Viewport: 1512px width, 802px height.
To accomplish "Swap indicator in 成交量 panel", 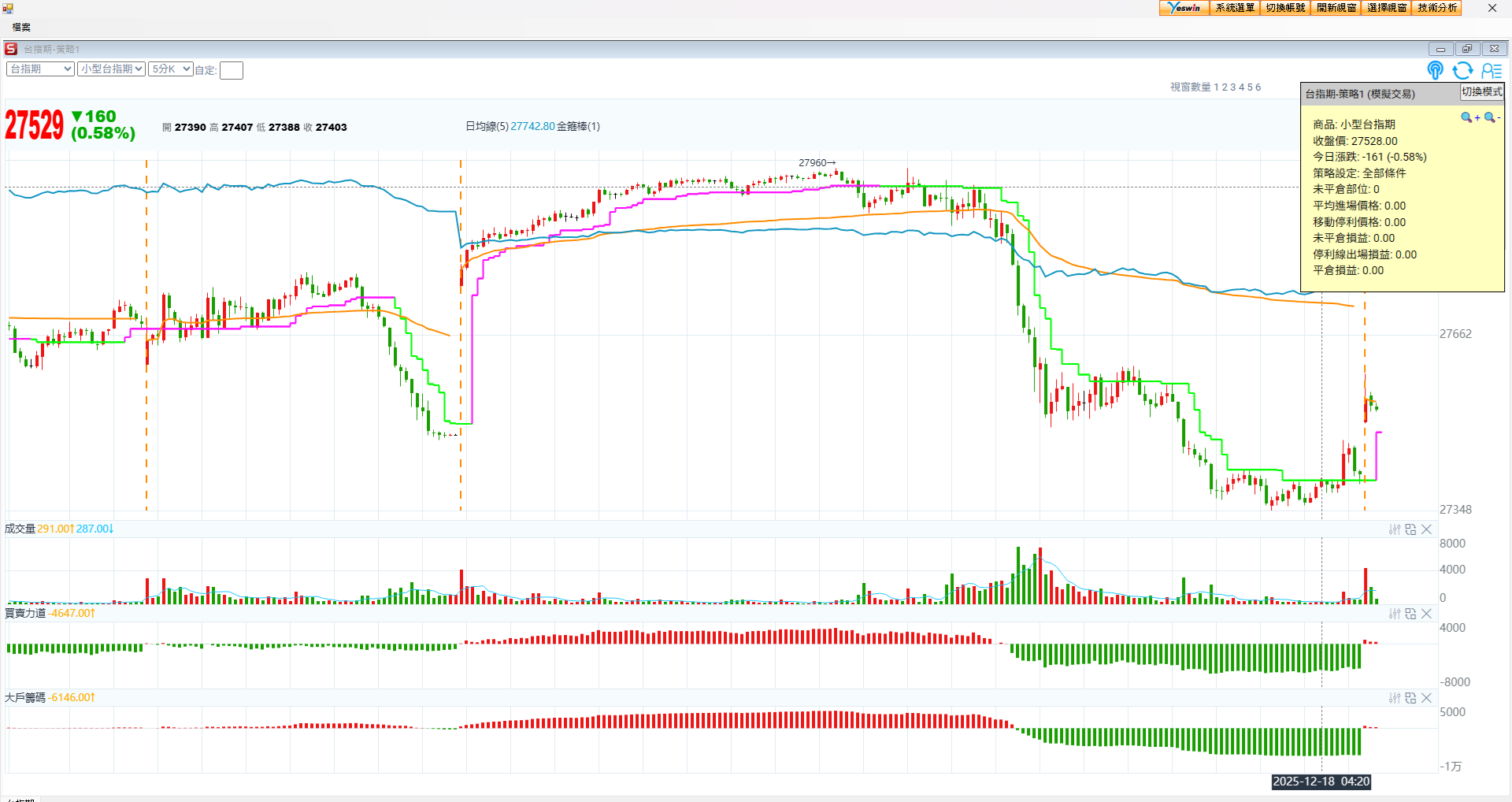I will 1410,529.
